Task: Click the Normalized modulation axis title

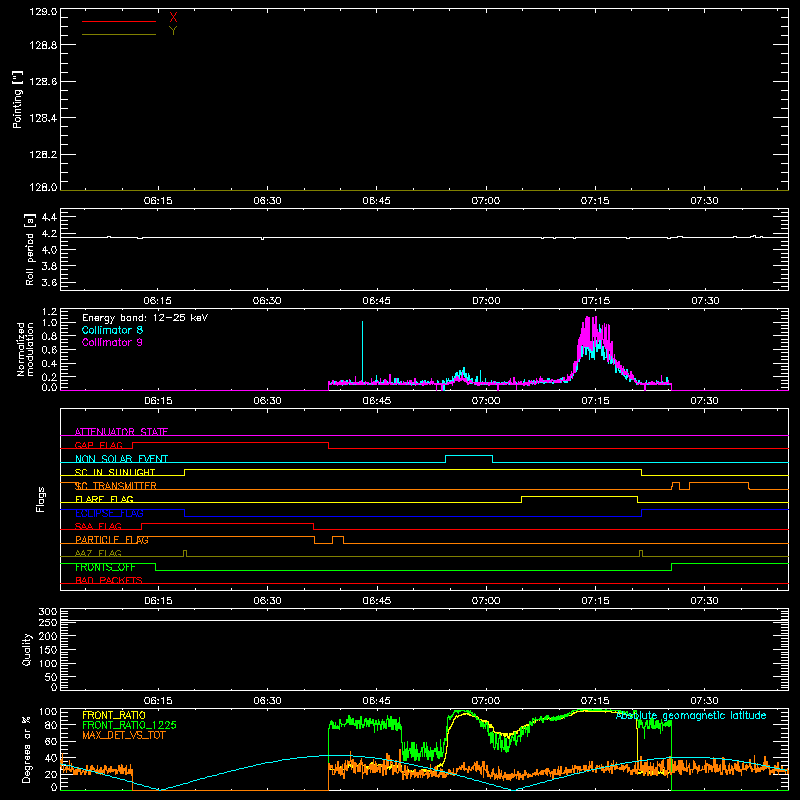Action: pos(25,349)
